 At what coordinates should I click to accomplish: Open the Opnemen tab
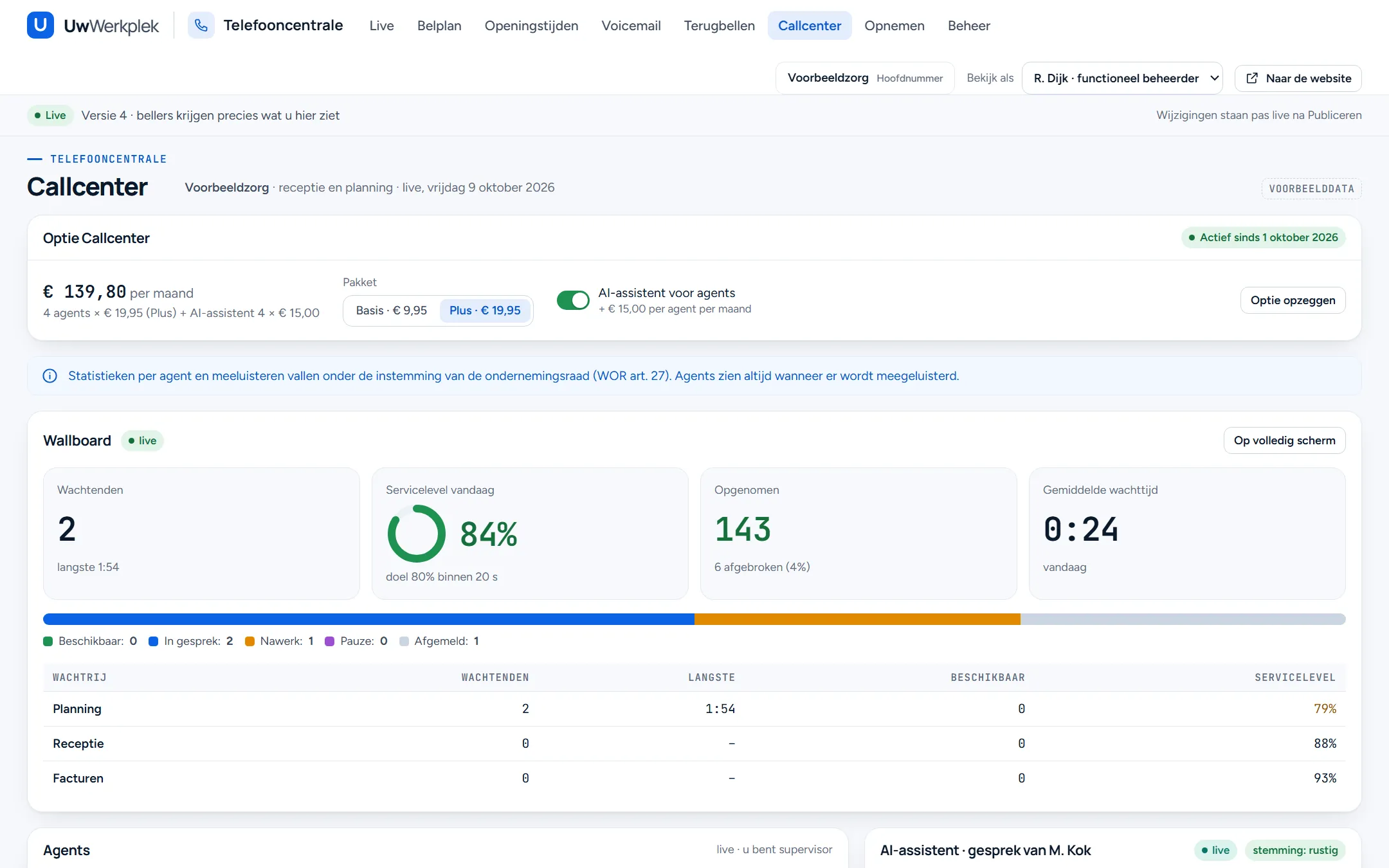tap(894, 26)
